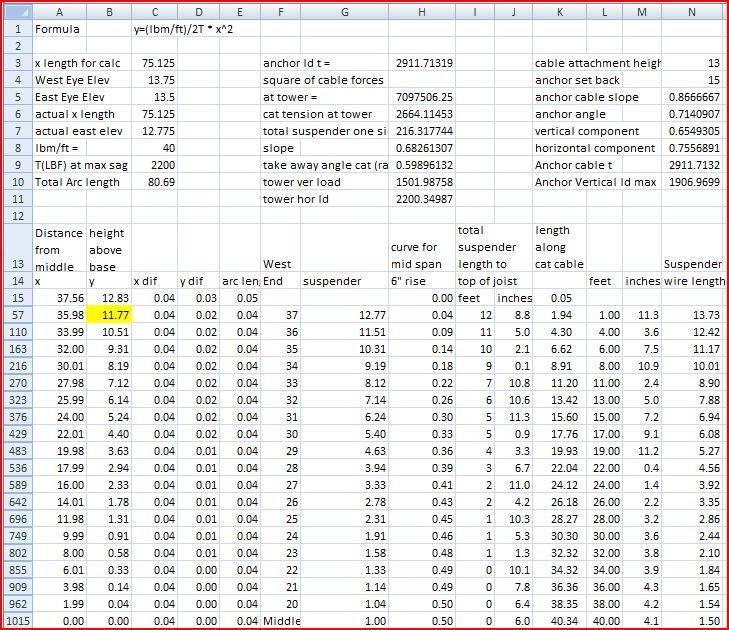Select row 1015 header
The width and height of the screenshot is (729, 630).
coord(18,621)
